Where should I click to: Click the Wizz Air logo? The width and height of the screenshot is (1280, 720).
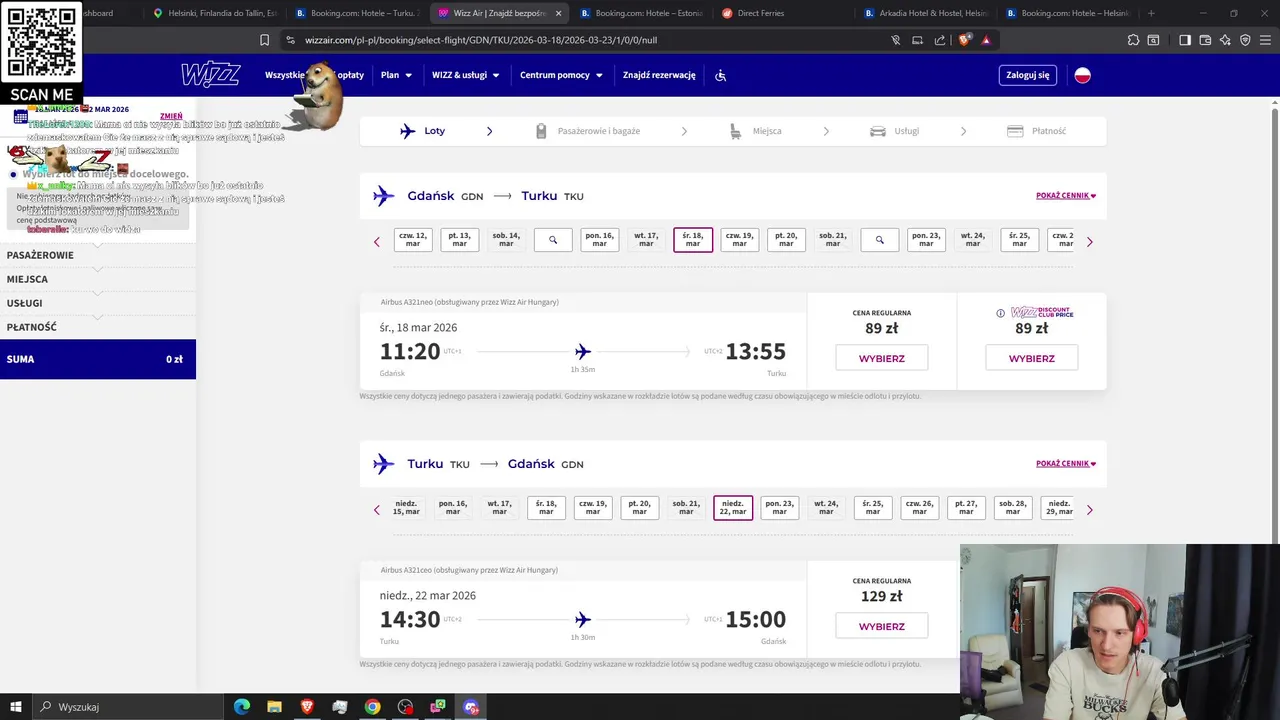(x=210, y=75)
